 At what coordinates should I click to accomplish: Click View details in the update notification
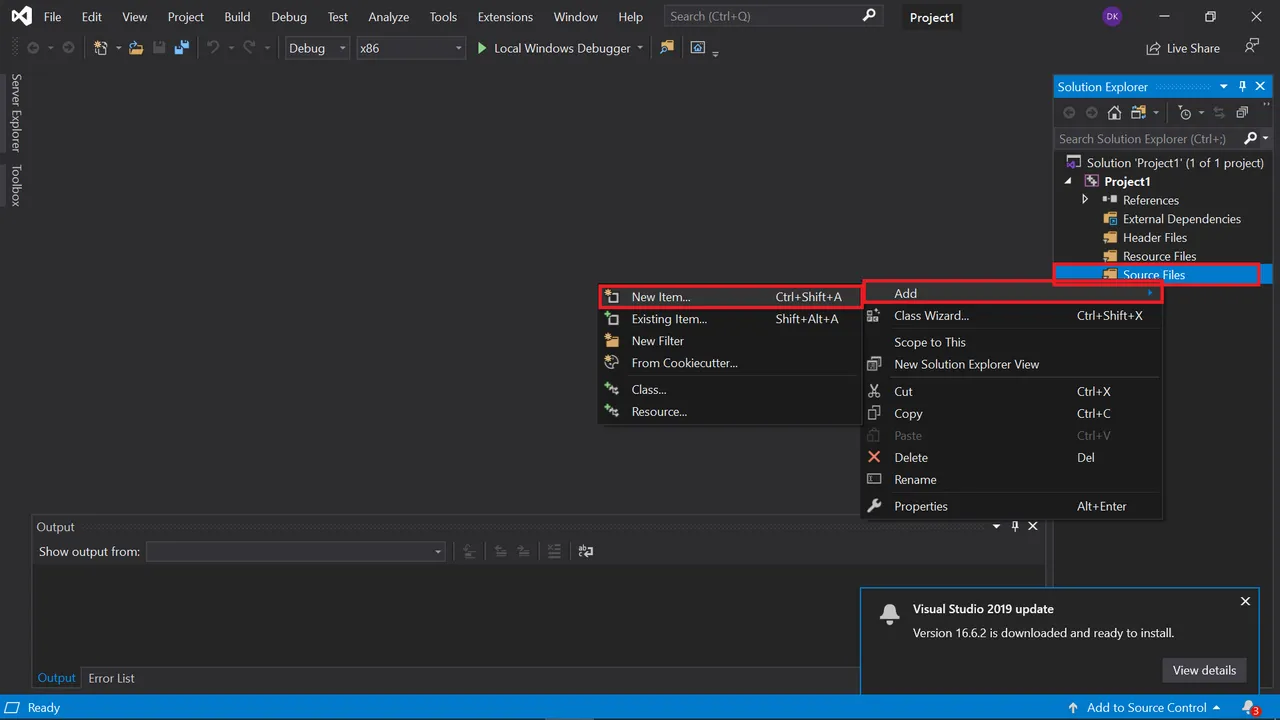(1204, 670)
